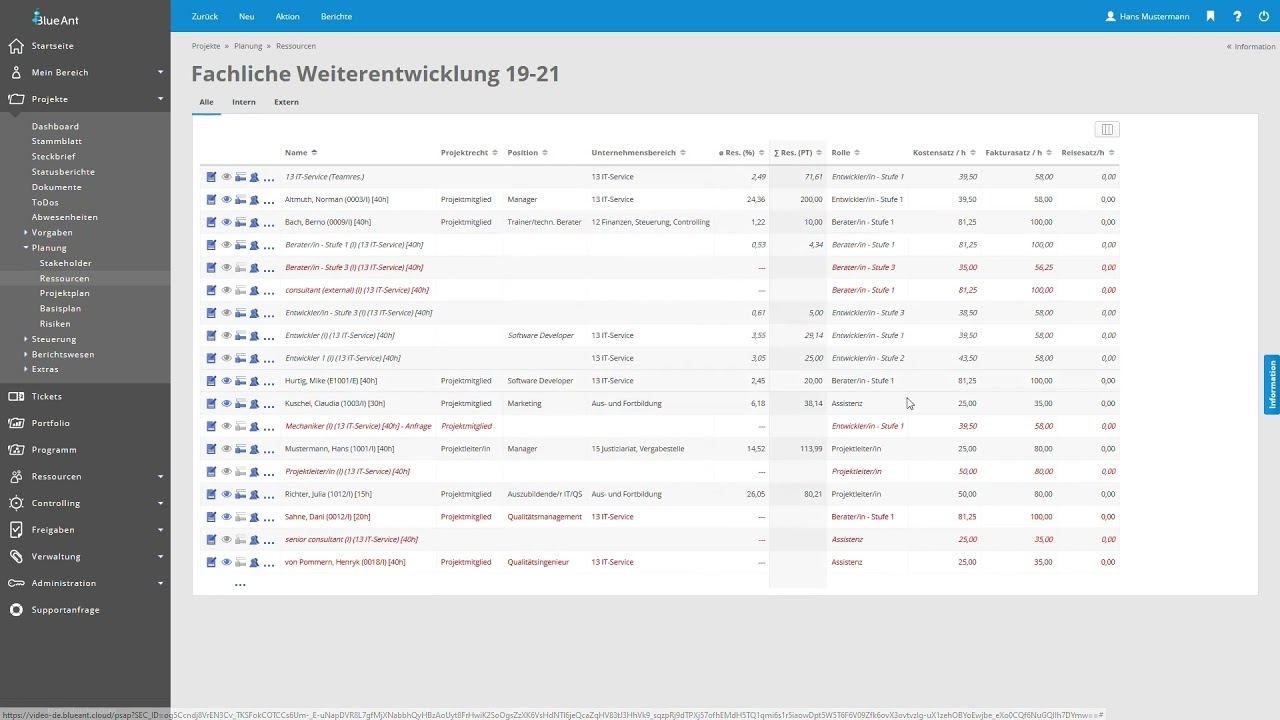Open the column configuration icon above table
This screenshot has height=720, width=1280.
pos(1107,129)
